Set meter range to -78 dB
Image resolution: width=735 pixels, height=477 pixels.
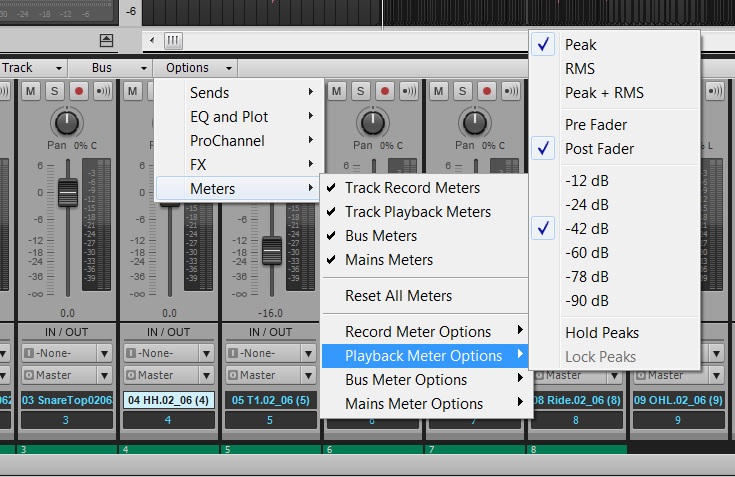[615, 276]
